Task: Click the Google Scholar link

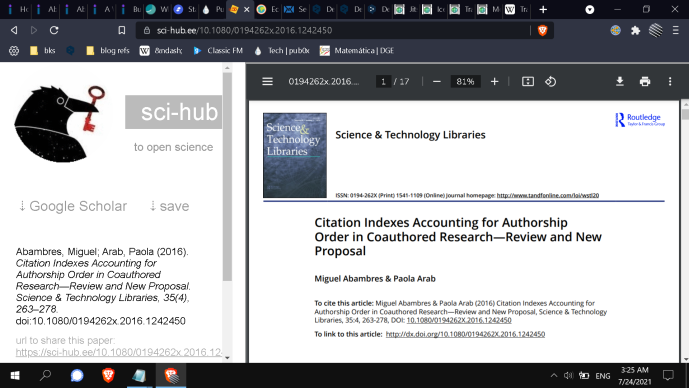Action: click(x=73, y=206)
